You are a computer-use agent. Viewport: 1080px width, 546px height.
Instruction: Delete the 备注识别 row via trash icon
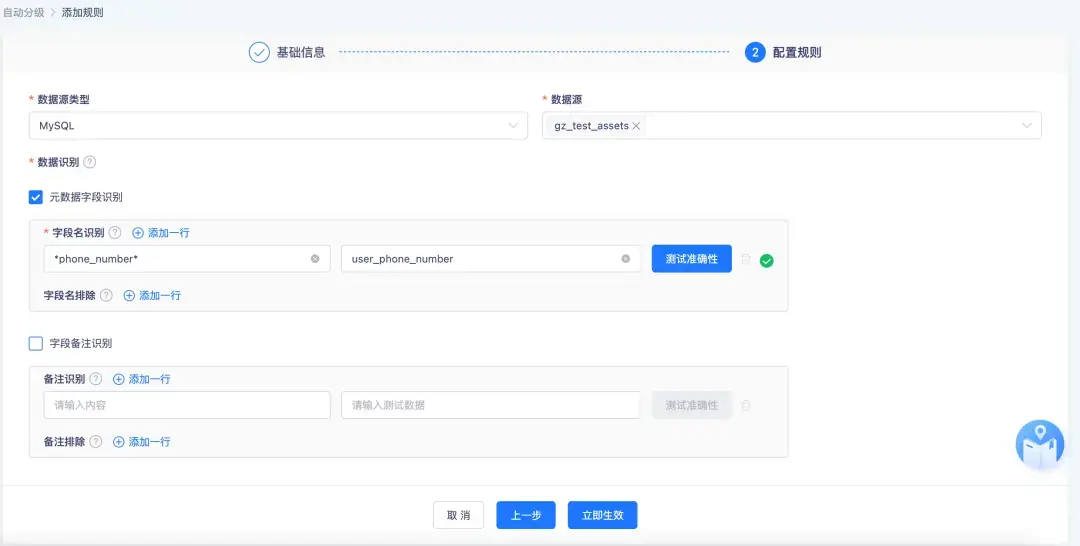click(745, 406)
